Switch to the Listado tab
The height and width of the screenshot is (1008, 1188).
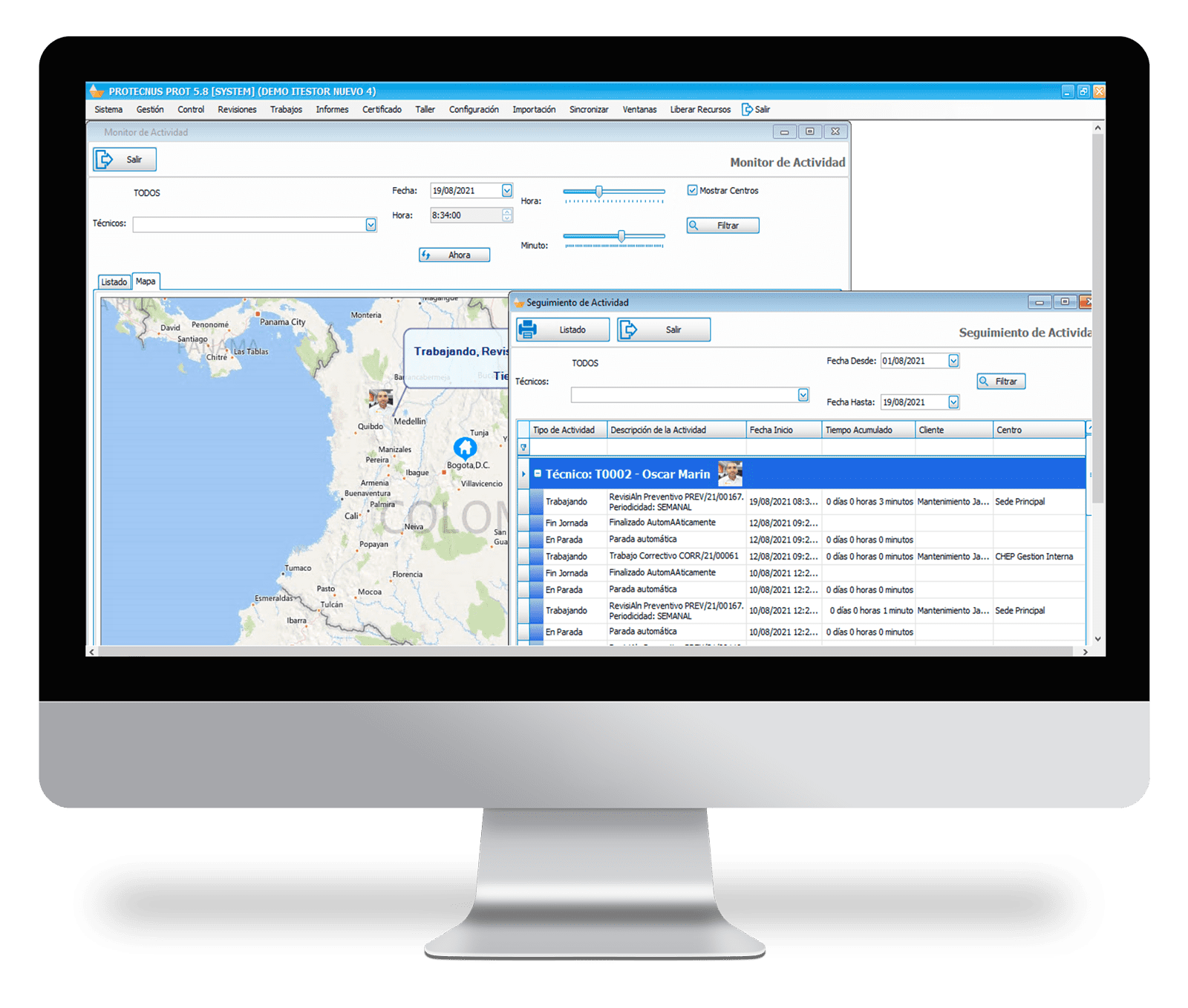coord(114,282)
